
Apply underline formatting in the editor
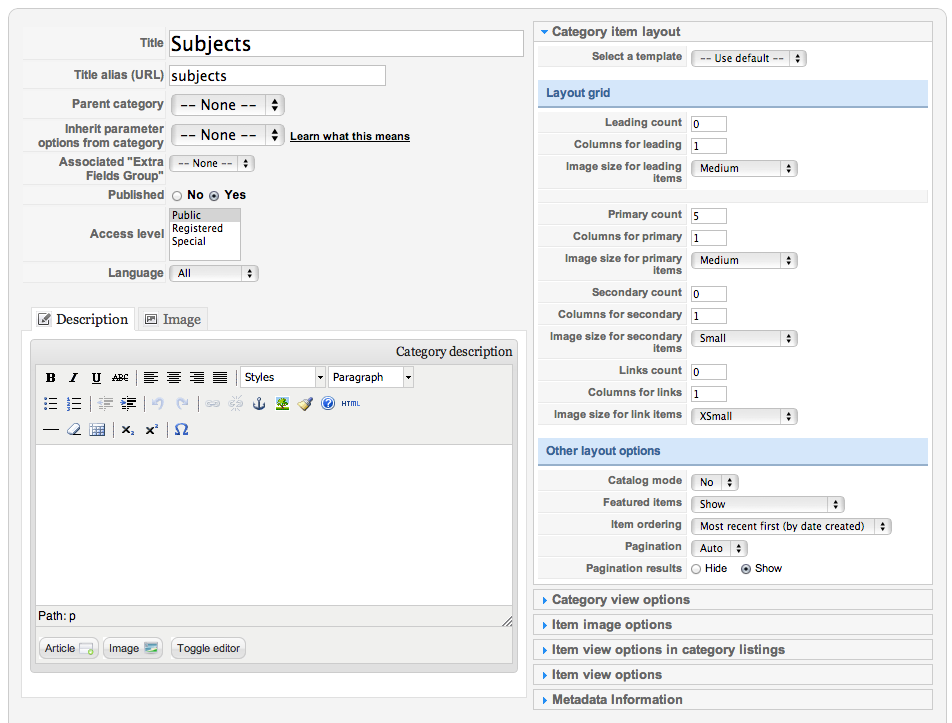[96, 378]
